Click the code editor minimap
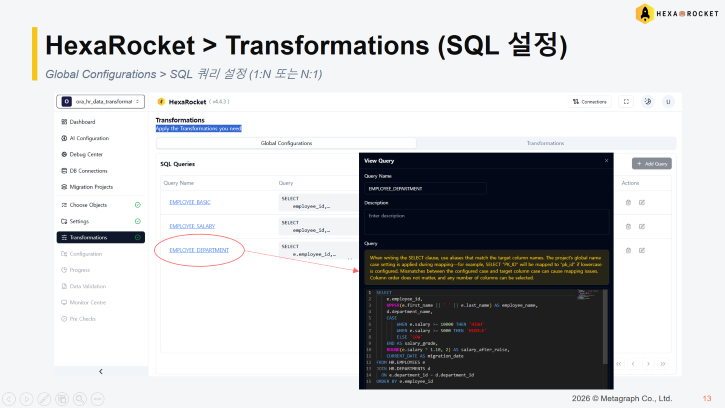This screenshot has width=725, height=408. click(588, 295)
